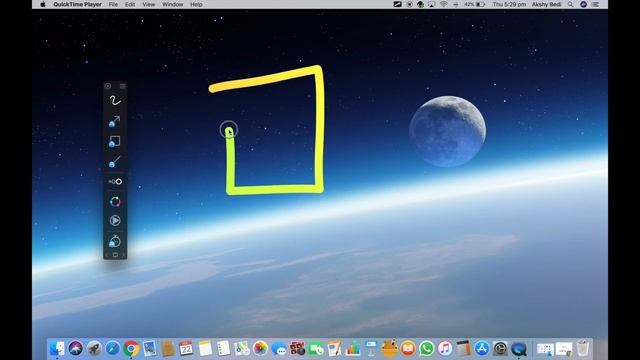Open the Trash in the Dock
The width and height of the screenshot is (640, 360).
coord(583,348)
